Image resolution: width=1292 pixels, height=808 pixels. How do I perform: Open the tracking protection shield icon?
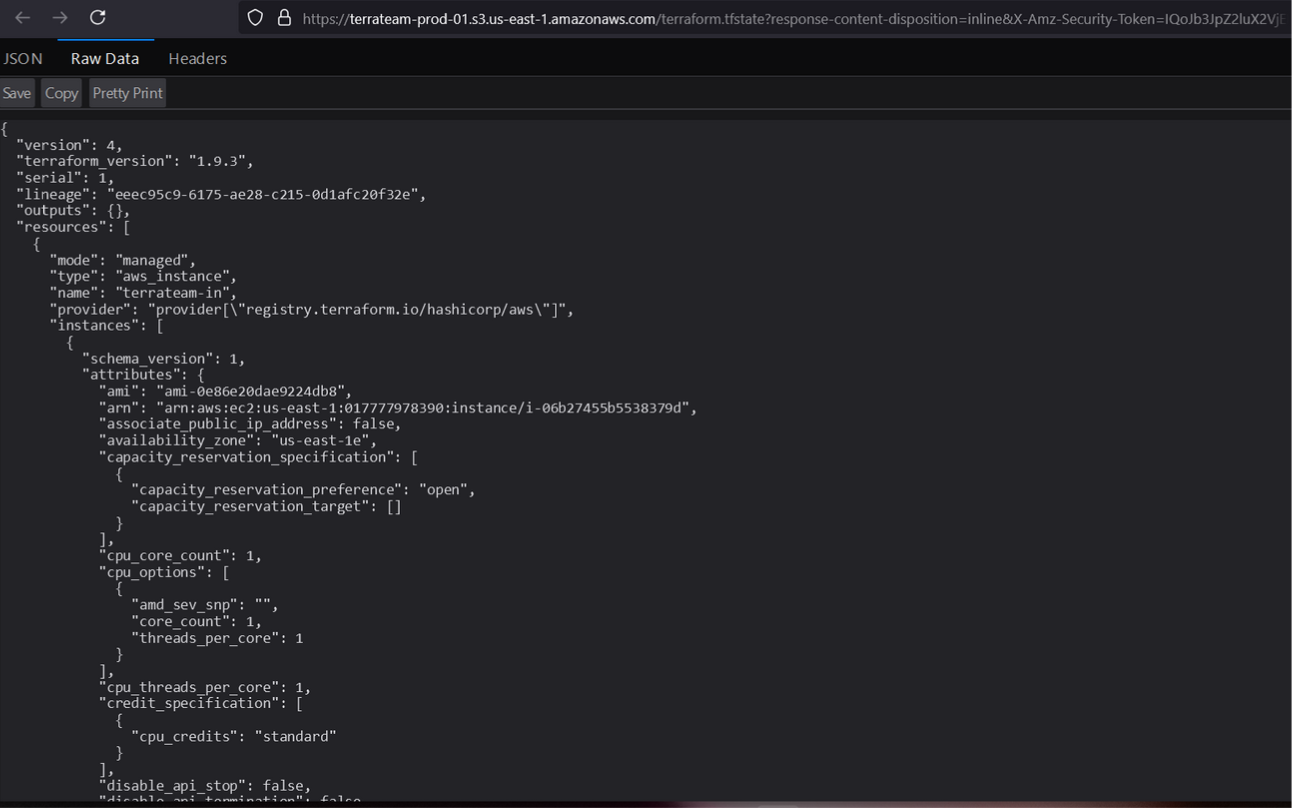click(x=255, y=18)
